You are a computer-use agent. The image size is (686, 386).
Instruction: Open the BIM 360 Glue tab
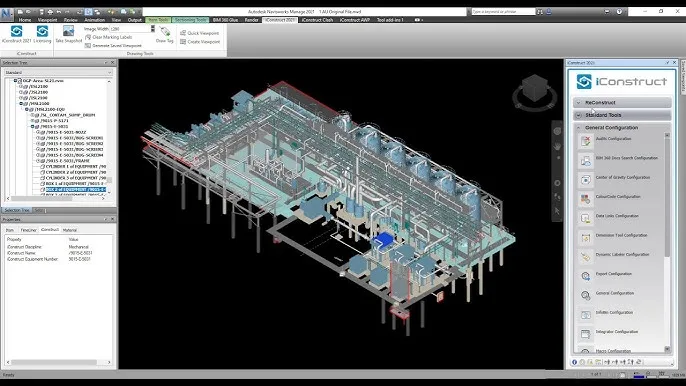tap(225, 20)
